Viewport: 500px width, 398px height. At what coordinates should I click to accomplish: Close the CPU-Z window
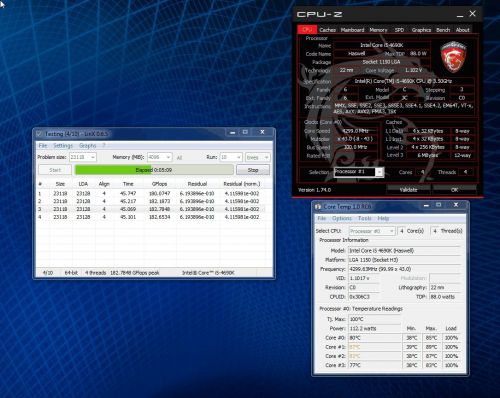tap(472, 14)
